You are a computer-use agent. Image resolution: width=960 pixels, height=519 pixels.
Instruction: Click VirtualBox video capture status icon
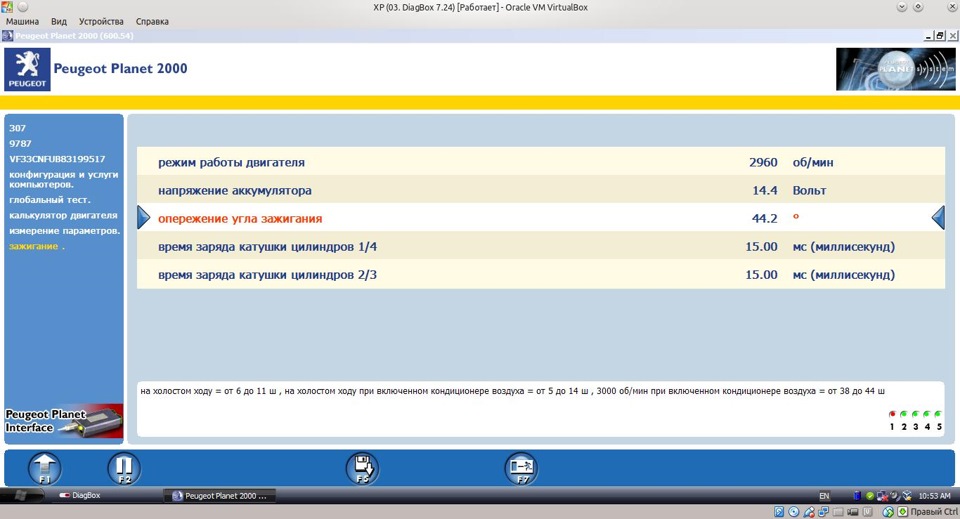(853, 512)
